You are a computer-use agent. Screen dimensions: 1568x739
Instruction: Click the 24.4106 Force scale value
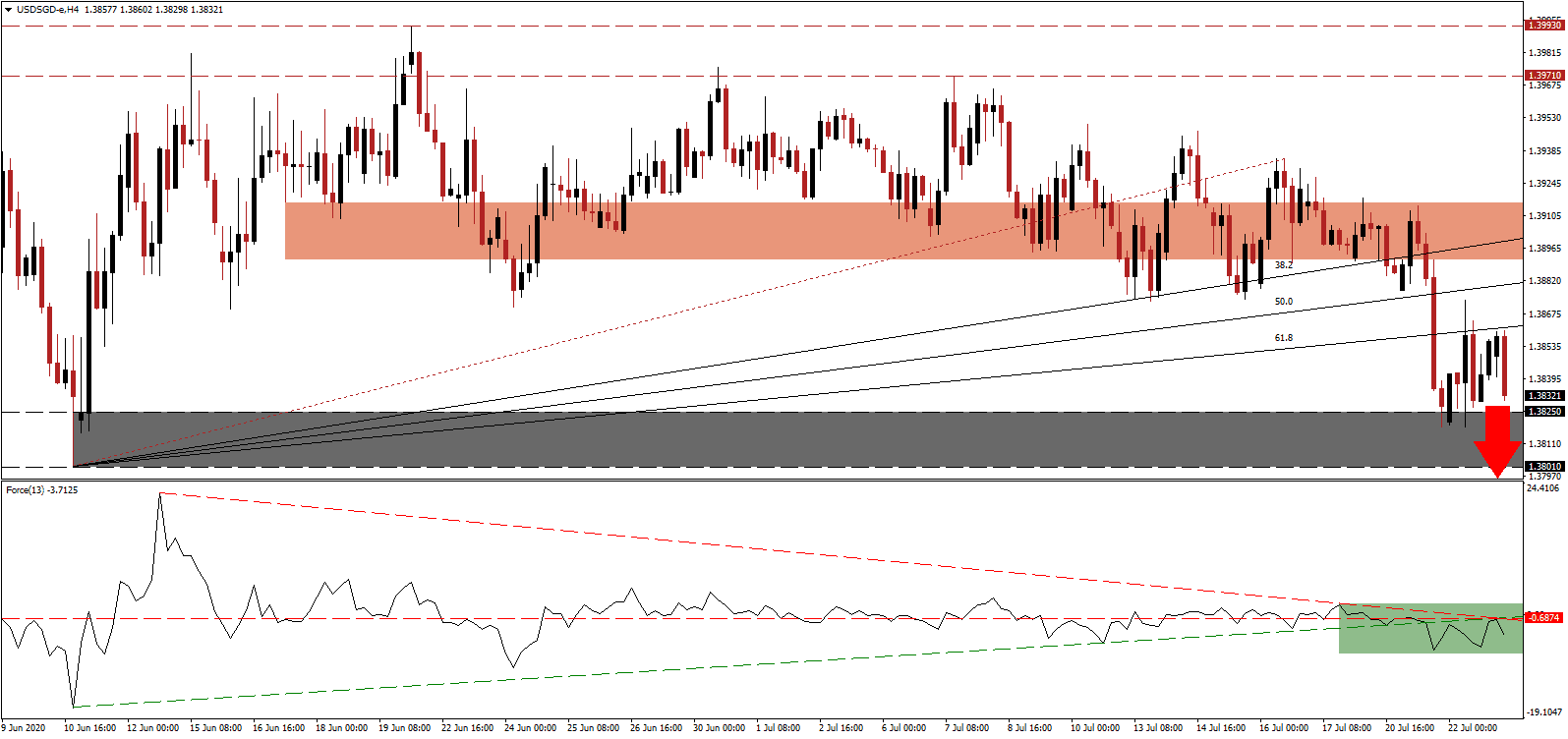click(1543, 488)
